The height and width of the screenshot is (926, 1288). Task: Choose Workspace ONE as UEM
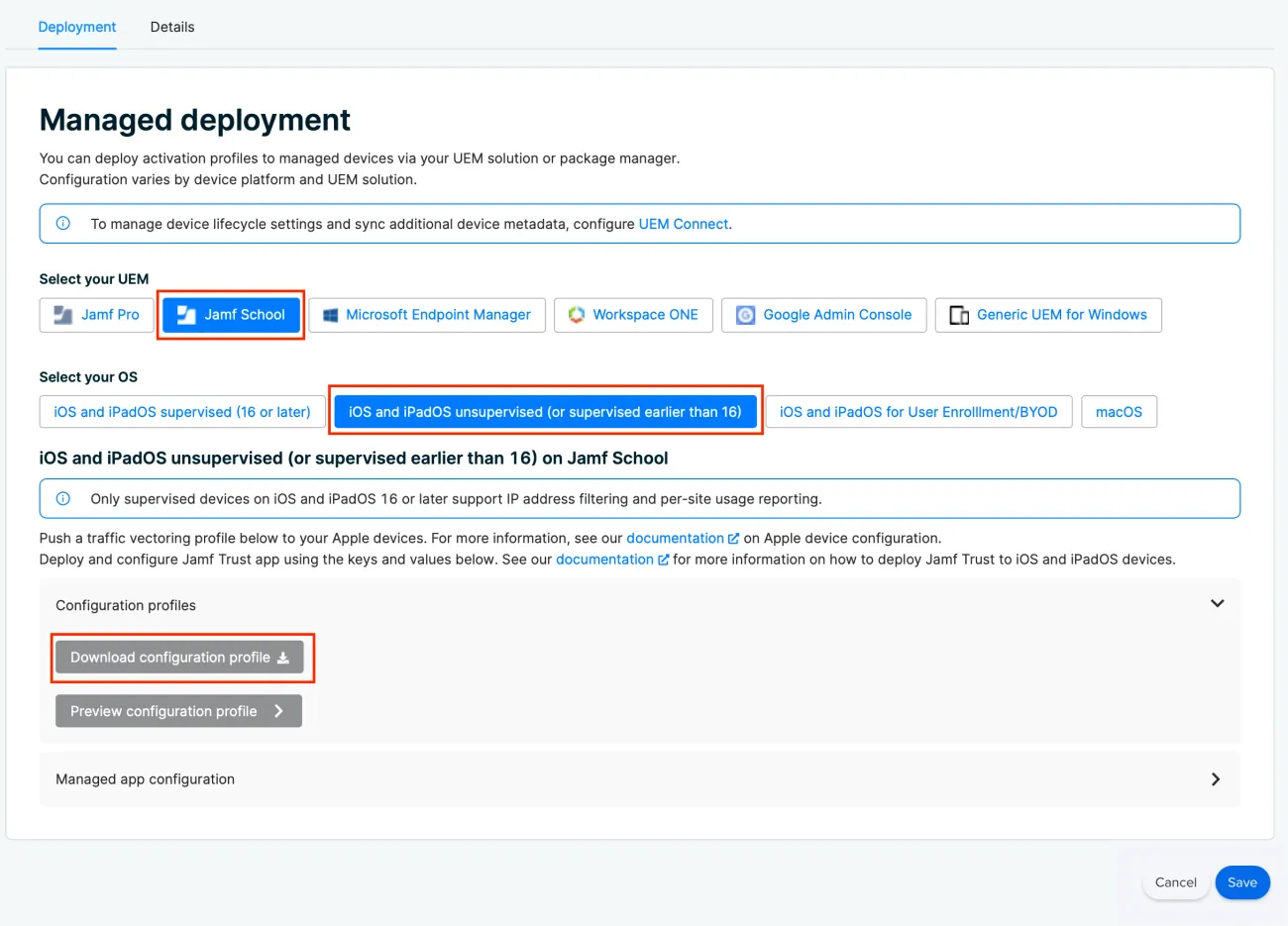634,315
